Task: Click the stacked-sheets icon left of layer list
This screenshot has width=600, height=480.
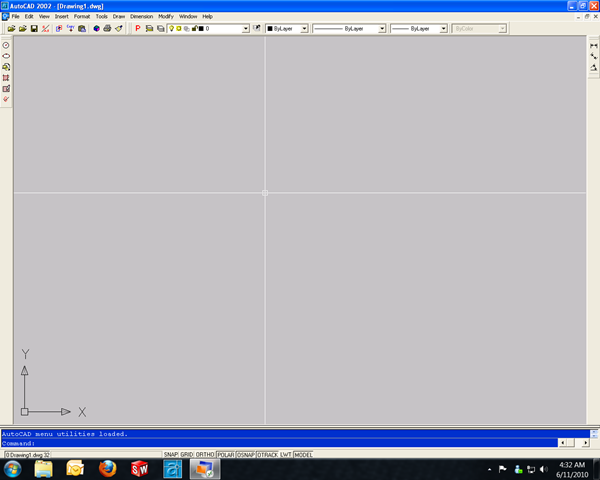Action: pyautogui.click(x=161, y=29)
